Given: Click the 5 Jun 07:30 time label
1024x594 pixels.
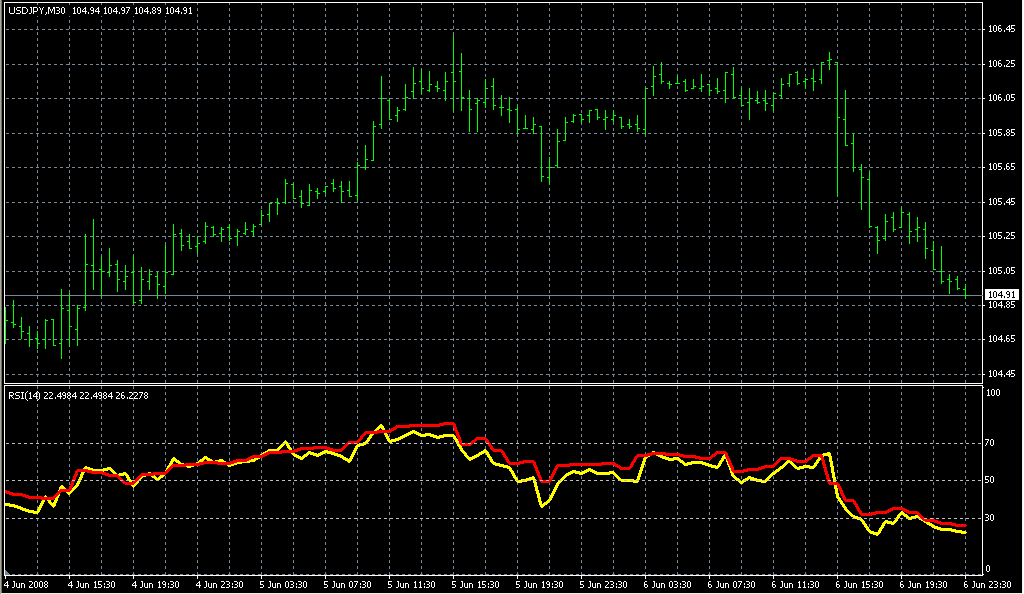Looking at the screenshot, I should (x=348, y=585).
